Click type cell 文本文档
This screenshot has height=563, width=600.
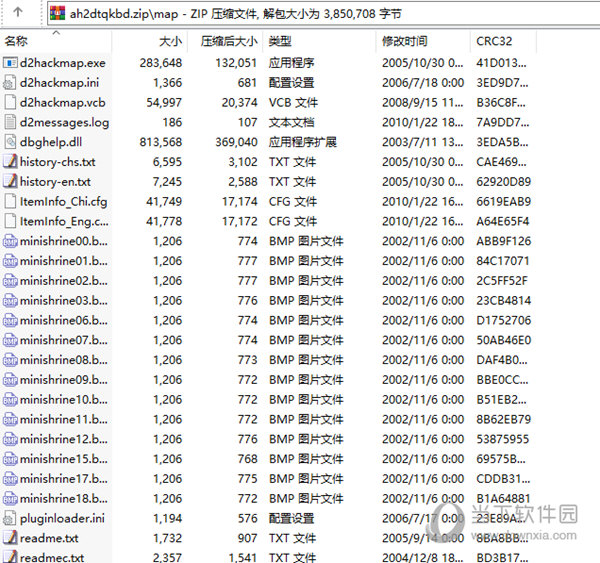point(292,122)
